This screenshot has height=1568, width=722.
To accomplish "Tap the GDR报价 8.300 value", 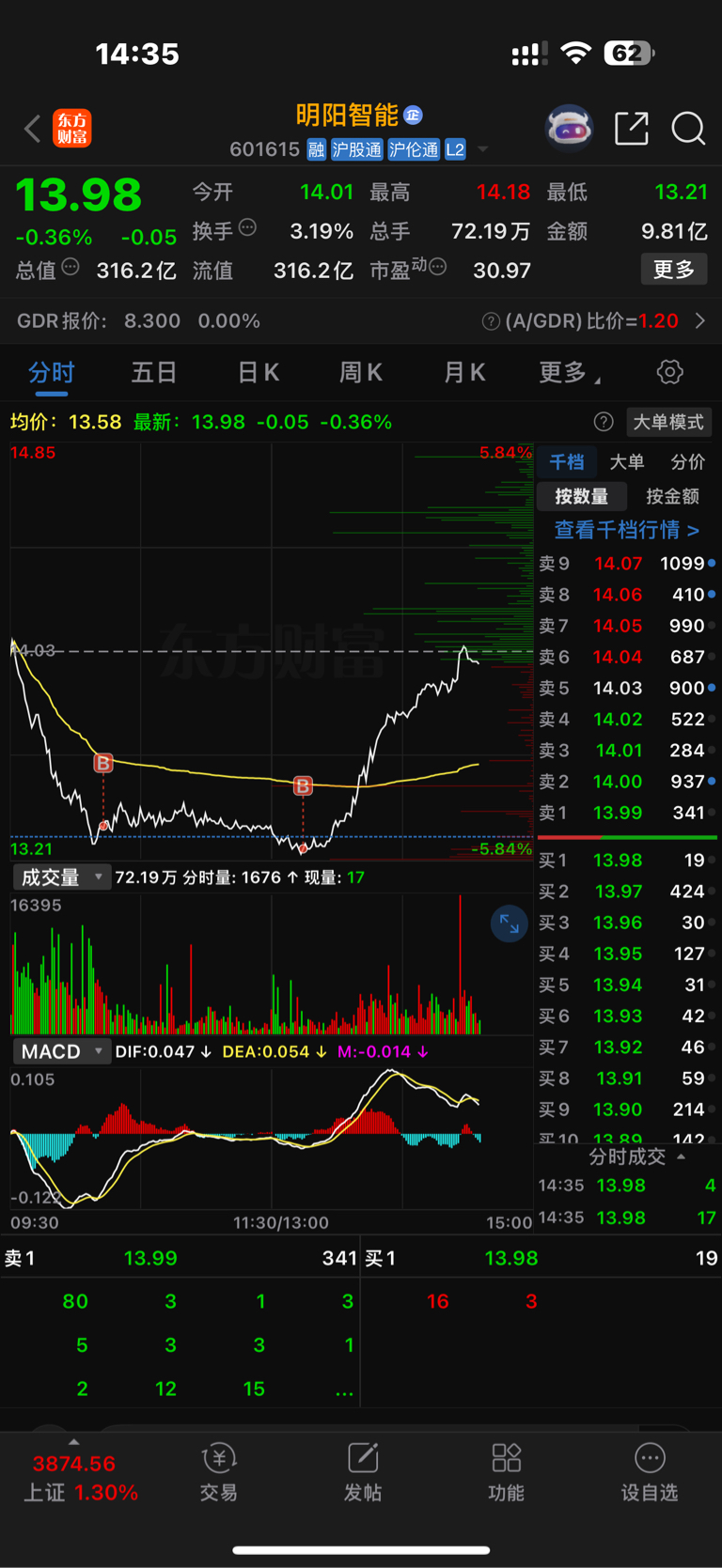I will point(152,321).
